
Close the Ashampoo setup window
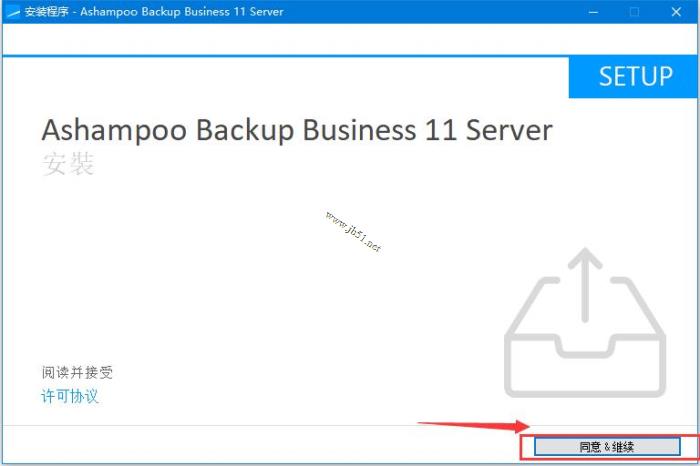click(676, 12)
